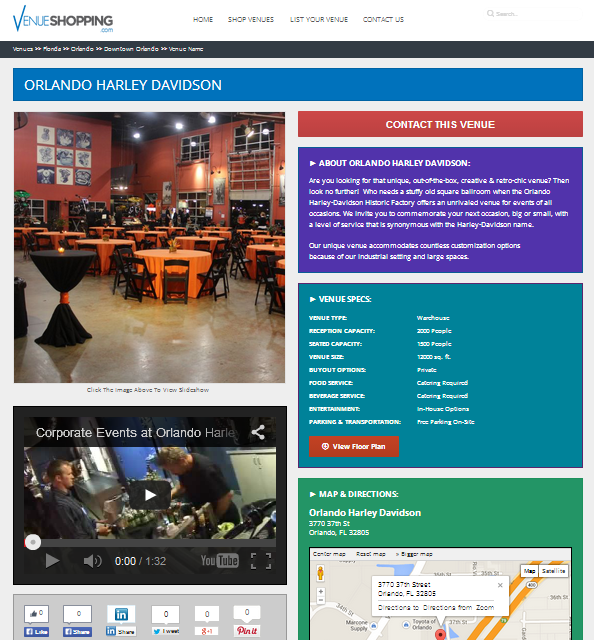Click Directions to in map bubble
This screenshot has height=640, width=594.
tap(398, 607)
